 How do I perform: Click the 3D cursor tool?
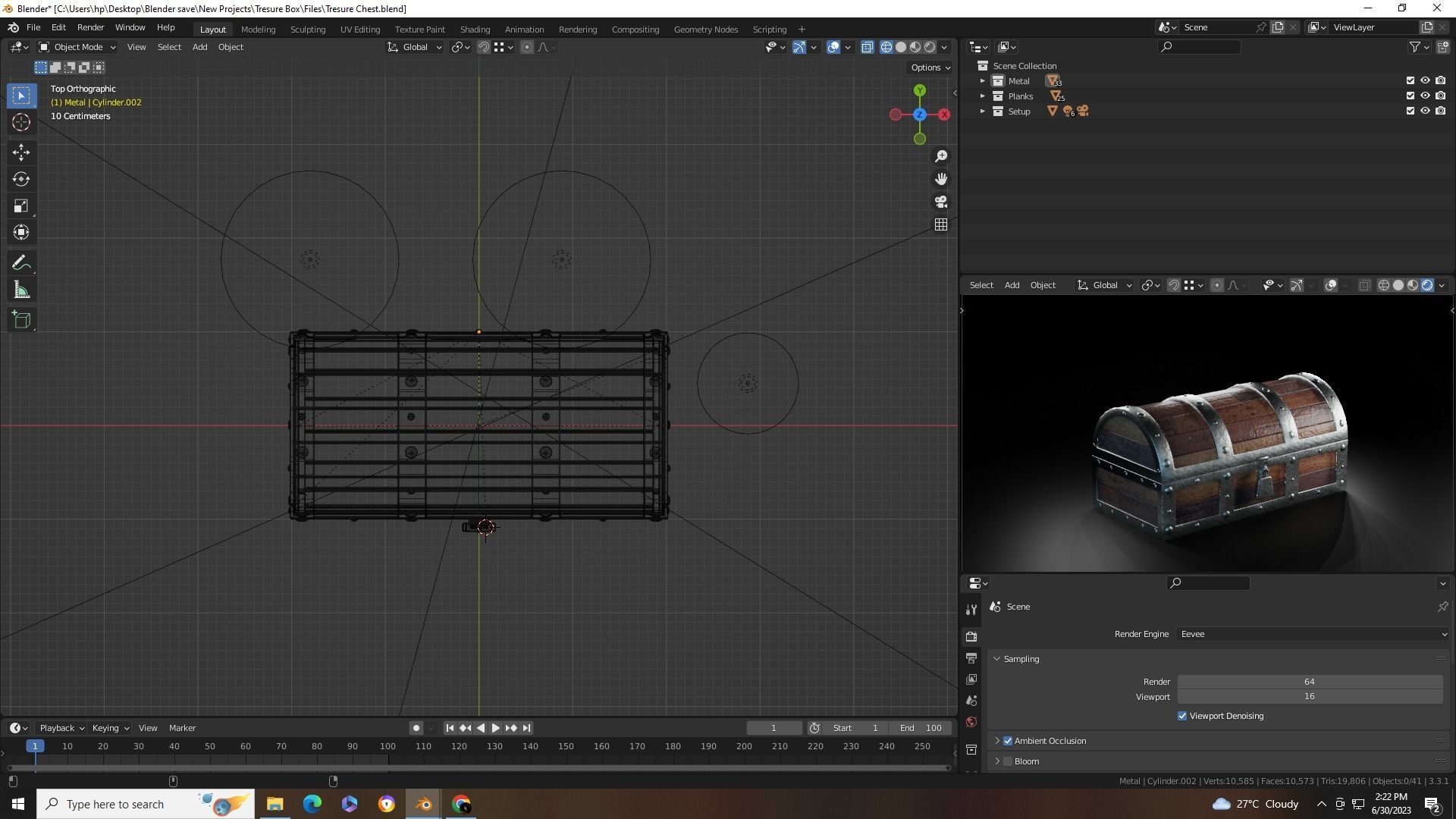pos(21,122)
